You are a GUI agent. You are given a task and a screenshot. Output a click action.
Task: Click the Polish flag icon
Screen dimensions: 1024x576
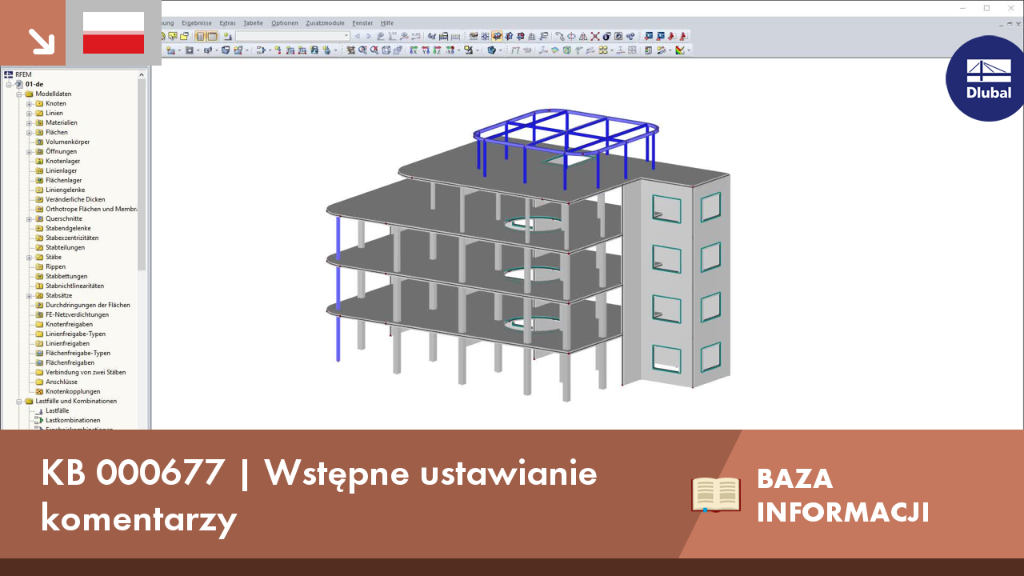114,33
